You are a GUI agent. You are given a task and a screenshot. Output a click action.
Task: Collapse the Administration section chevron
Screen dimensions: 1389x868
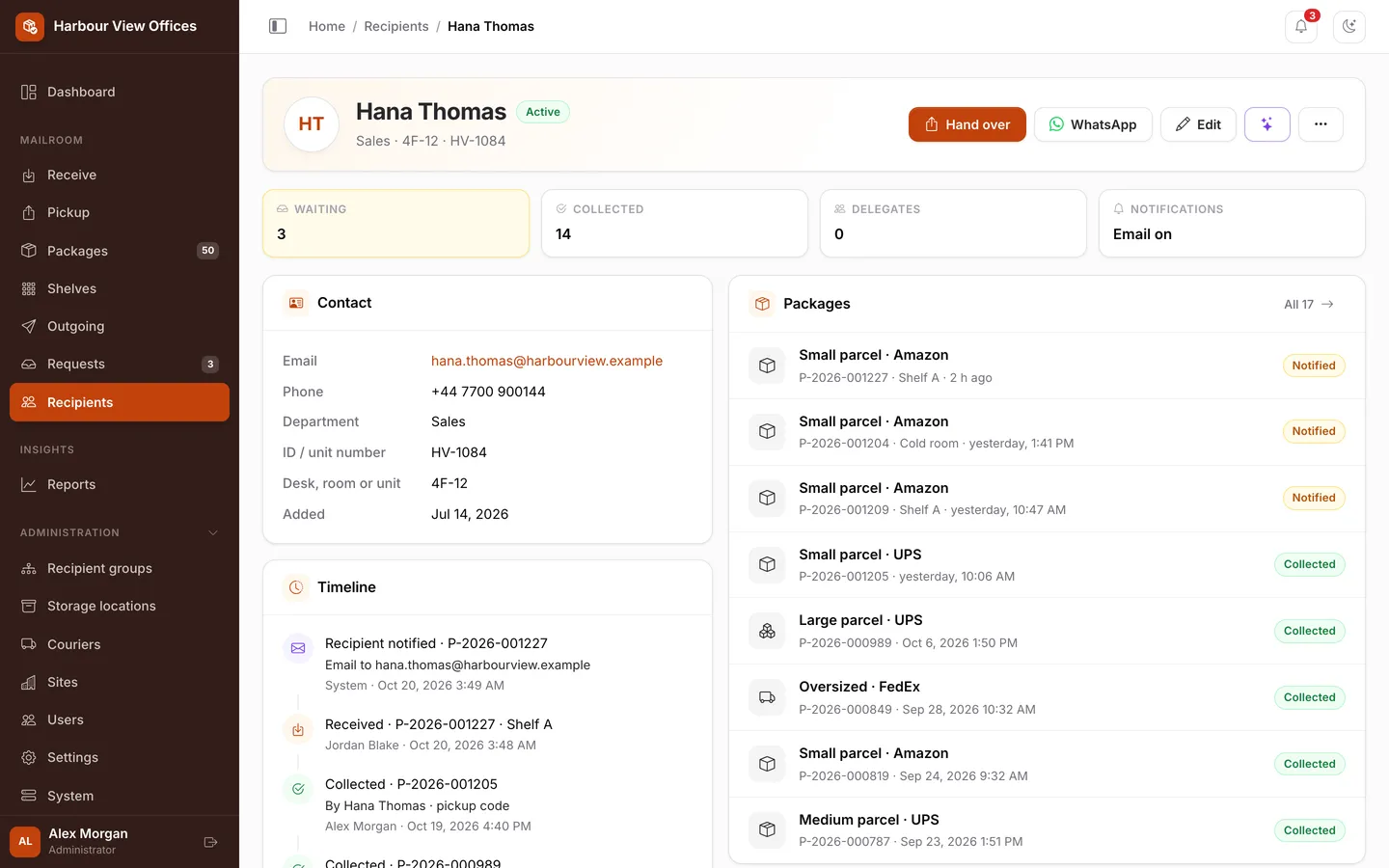click(213, 532)
